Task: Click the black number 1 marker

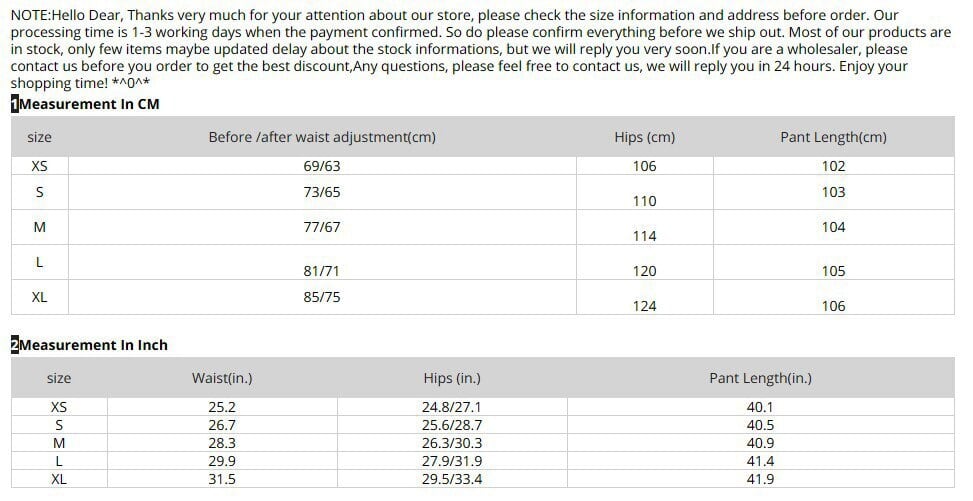Action: pos(14,104)
